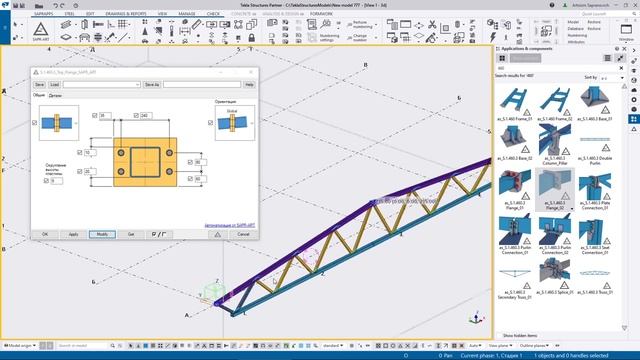Click the redo arrow in title bar
640x360 pixels.
[62, 6]
